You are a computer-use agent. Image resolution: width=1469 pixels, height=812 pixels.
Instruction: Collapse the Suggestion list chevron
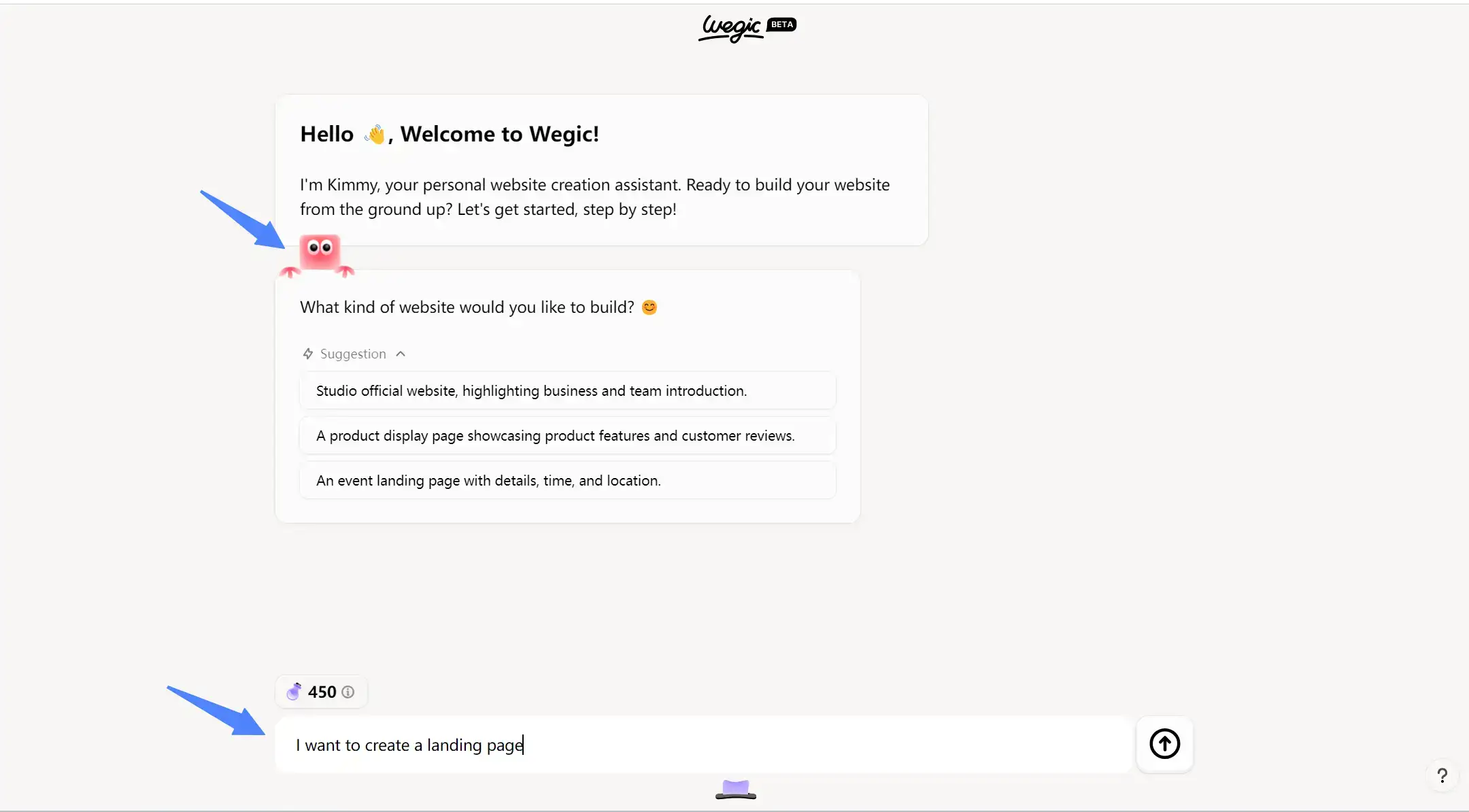[x=401, y=354]
